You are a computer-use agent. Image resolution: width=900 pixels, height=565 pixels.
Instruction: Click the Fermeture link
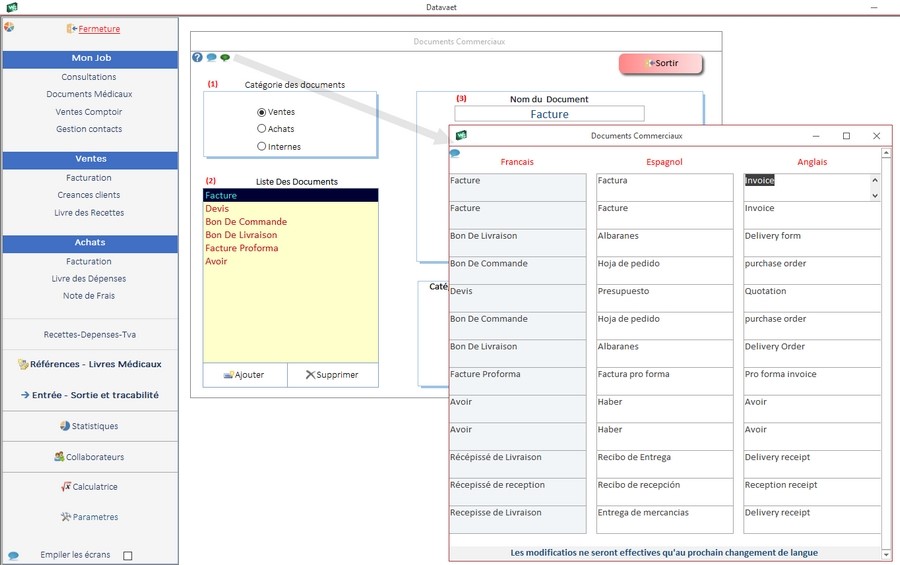pyautogui.click(x=99, y=29)
